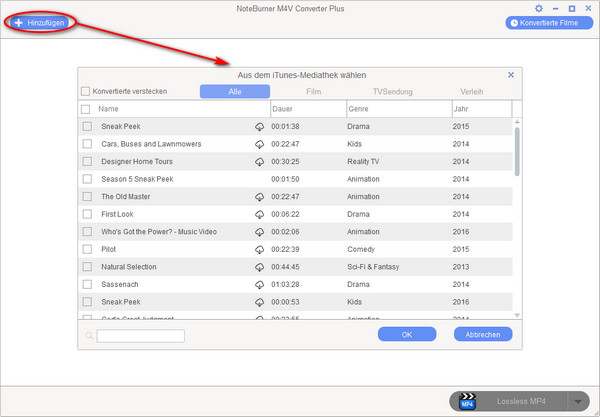This screenshot has width=600, height=417.
Task: Select Season 5 Sneak Peek title text
Action: point(137,179)
